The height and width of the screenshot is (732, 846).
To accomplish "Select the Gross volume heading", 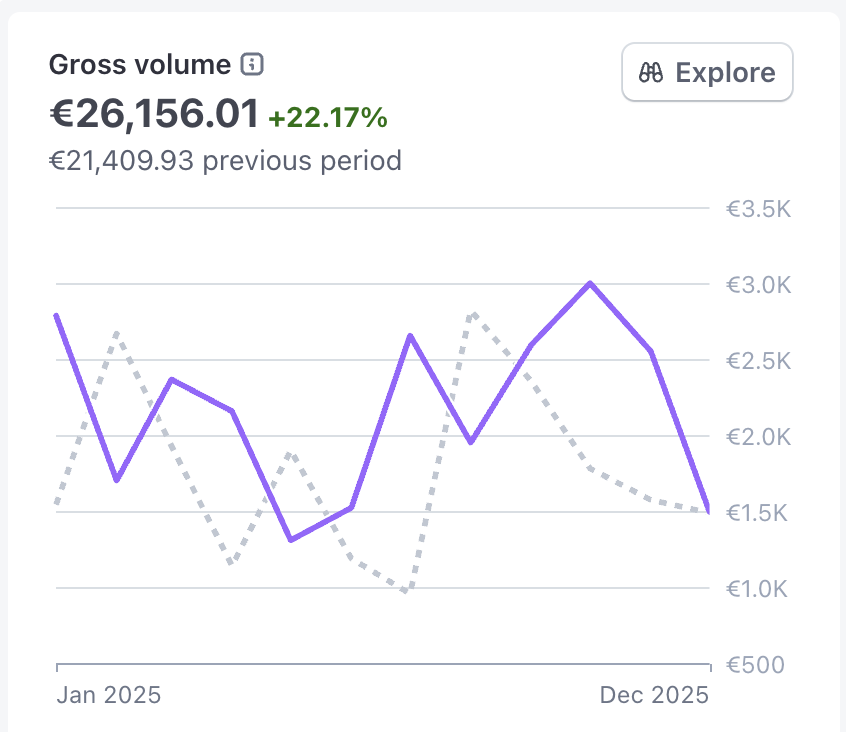I will coord(140,65).
